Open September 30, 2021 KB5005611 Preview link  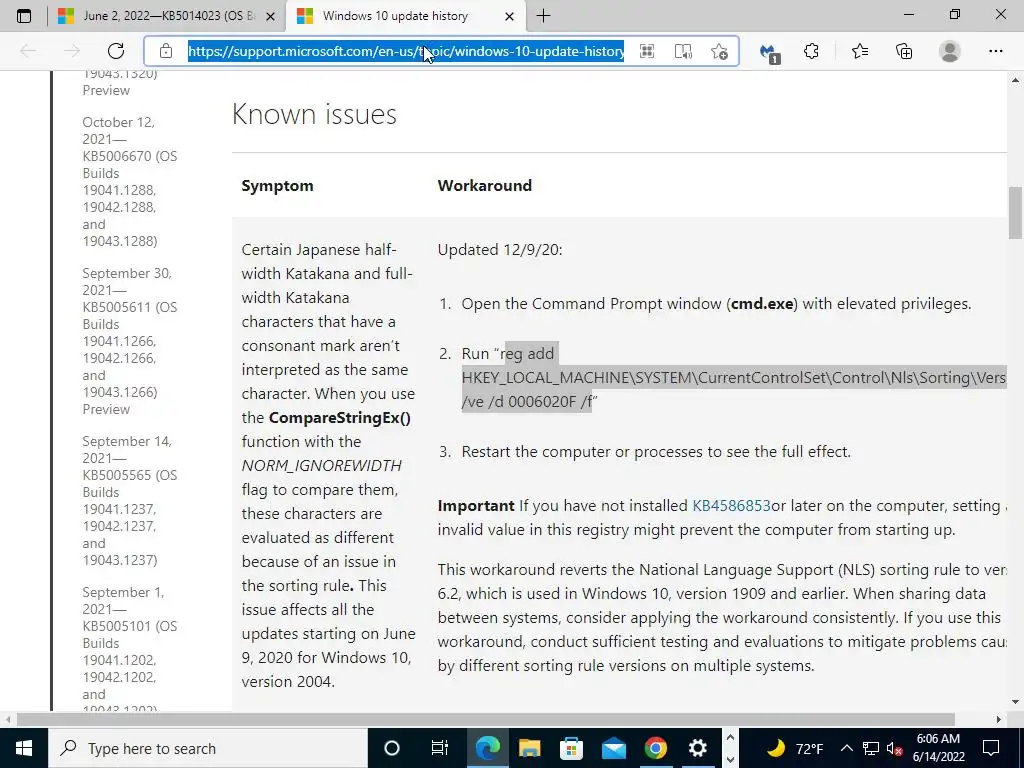[x=129, y=341]
